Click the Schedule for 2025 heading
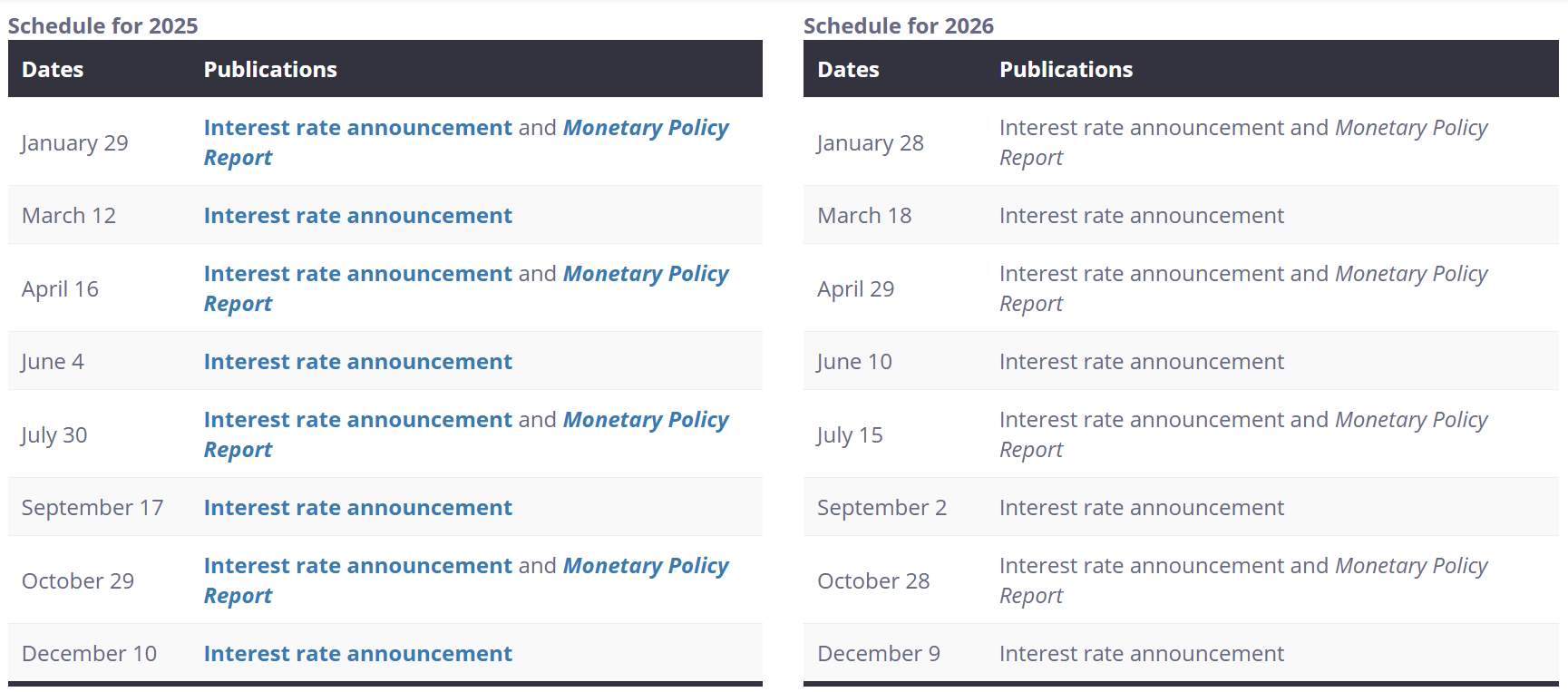The height and width of the screenshot is (692, 1568). [102, 25]
